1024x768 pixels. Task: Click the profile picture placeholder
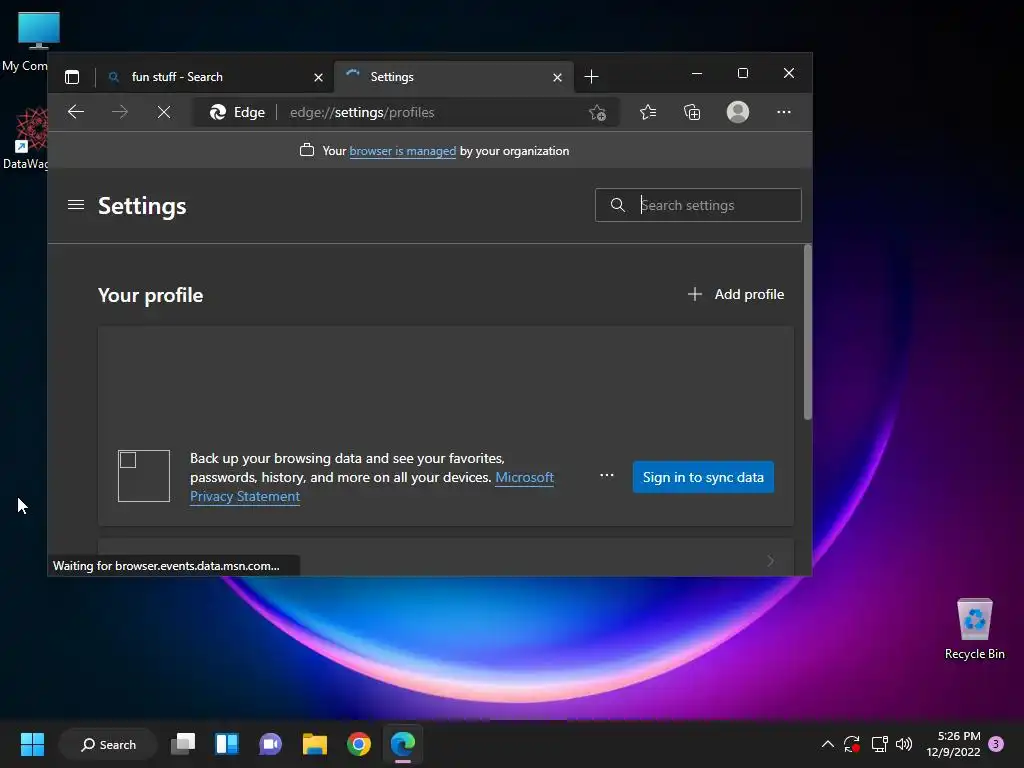pos(144,476)
